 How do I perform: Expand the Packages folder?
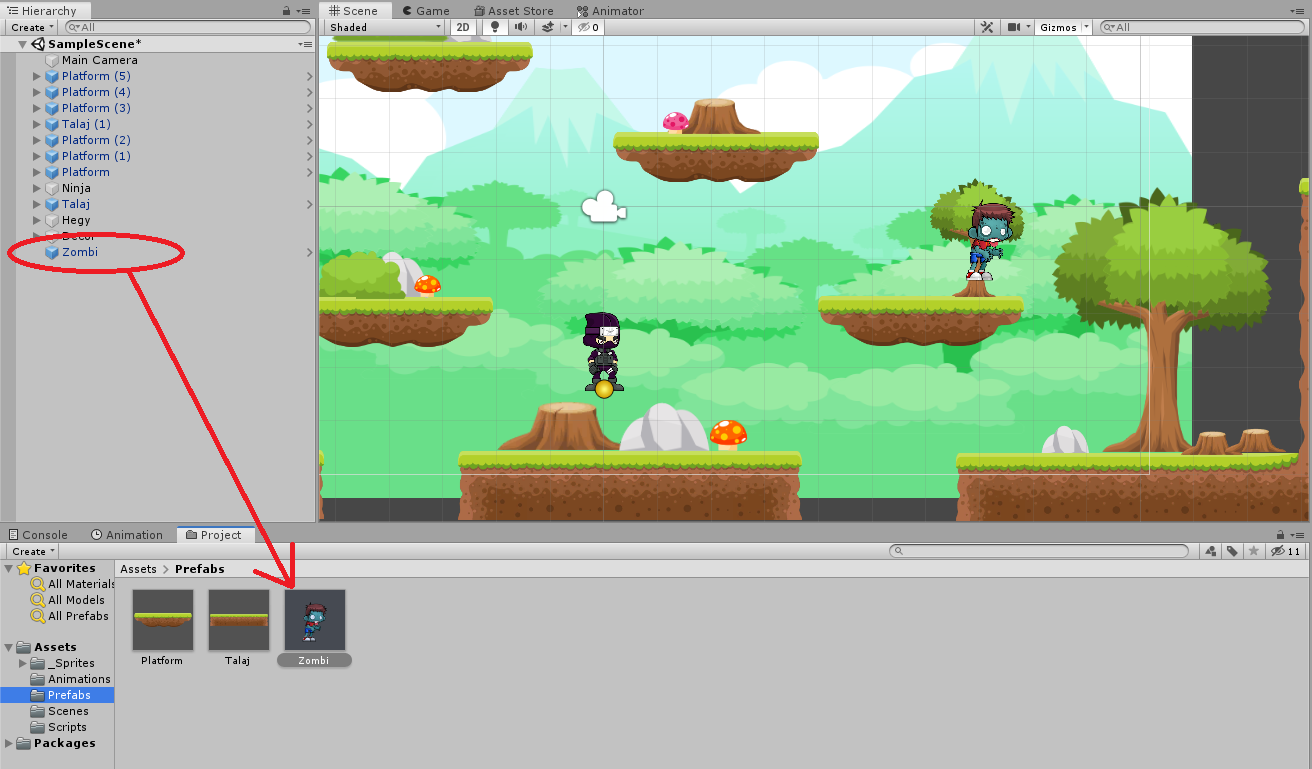[9, 743]
